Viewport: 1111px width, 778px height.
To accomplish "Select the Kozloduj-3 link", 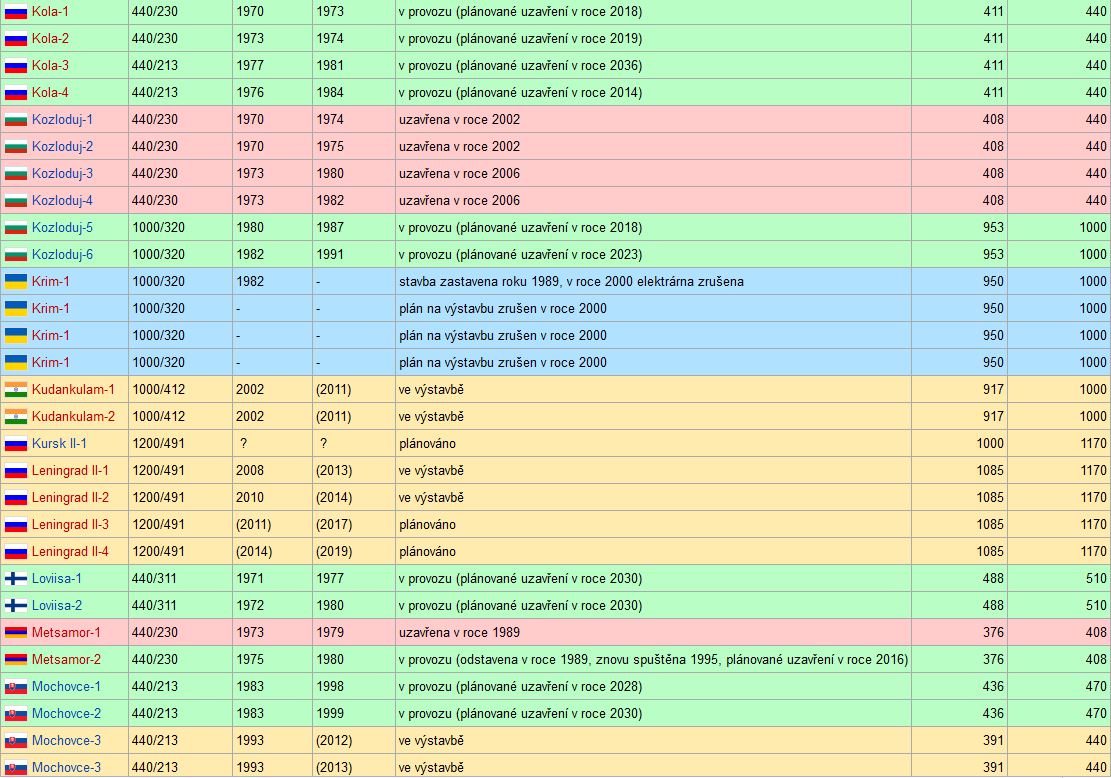I will 62,174.
